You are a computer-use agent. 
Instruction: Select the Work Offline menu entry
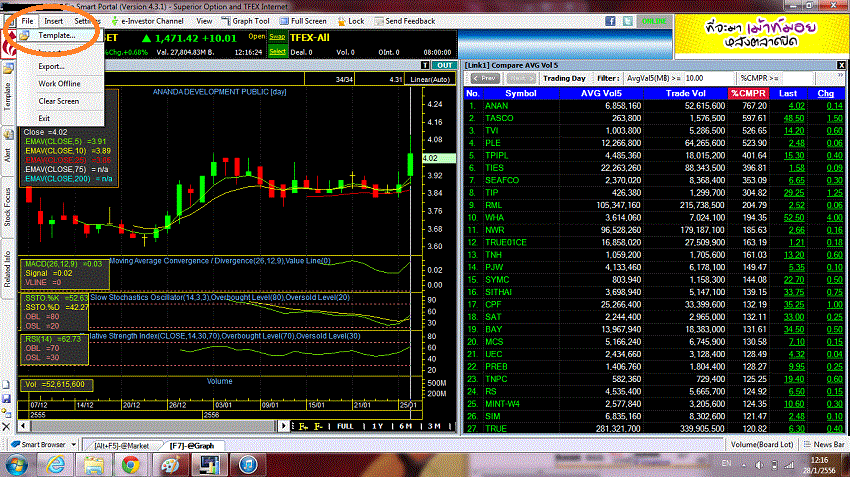(59, 83)
